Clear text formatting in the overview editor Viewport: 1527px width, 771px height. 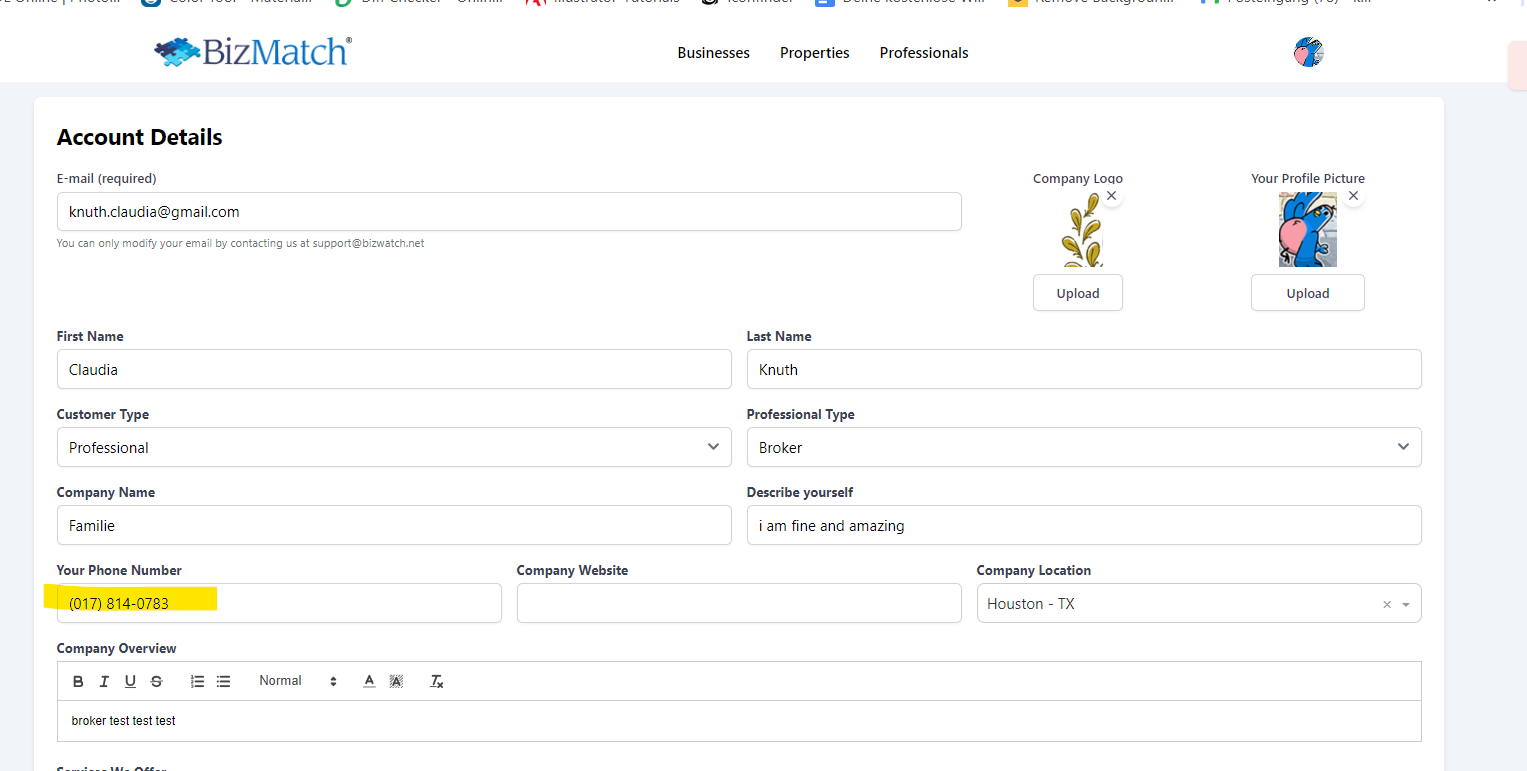point(436,681)
